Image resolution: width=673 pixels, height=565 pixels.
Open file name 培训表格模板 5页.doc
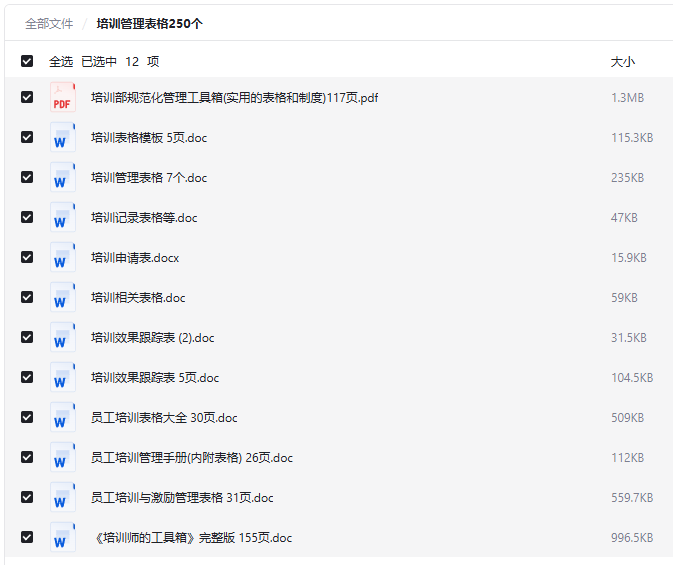coord(149,138)
